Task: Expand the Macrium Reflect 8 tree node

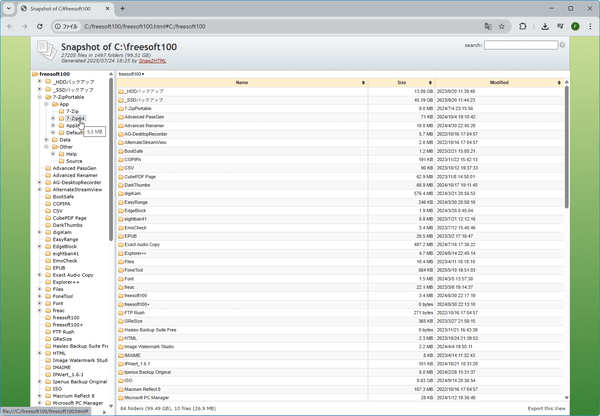Action: click(39, 396)
